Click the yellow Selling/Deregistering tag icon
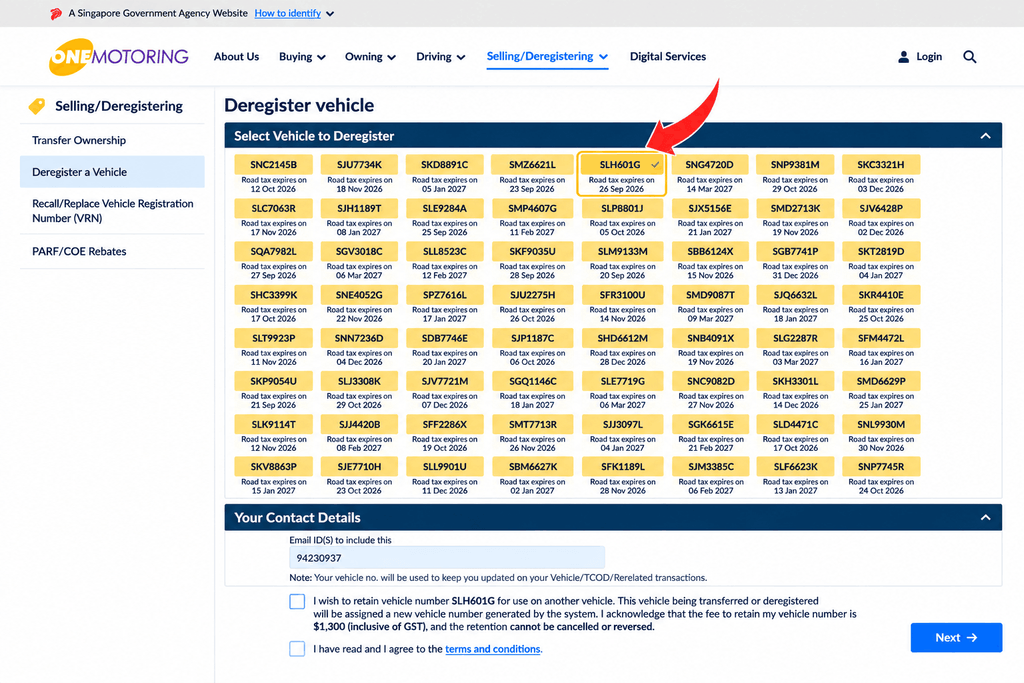This screenshot has width=1024, height=683. click(37, 106)
